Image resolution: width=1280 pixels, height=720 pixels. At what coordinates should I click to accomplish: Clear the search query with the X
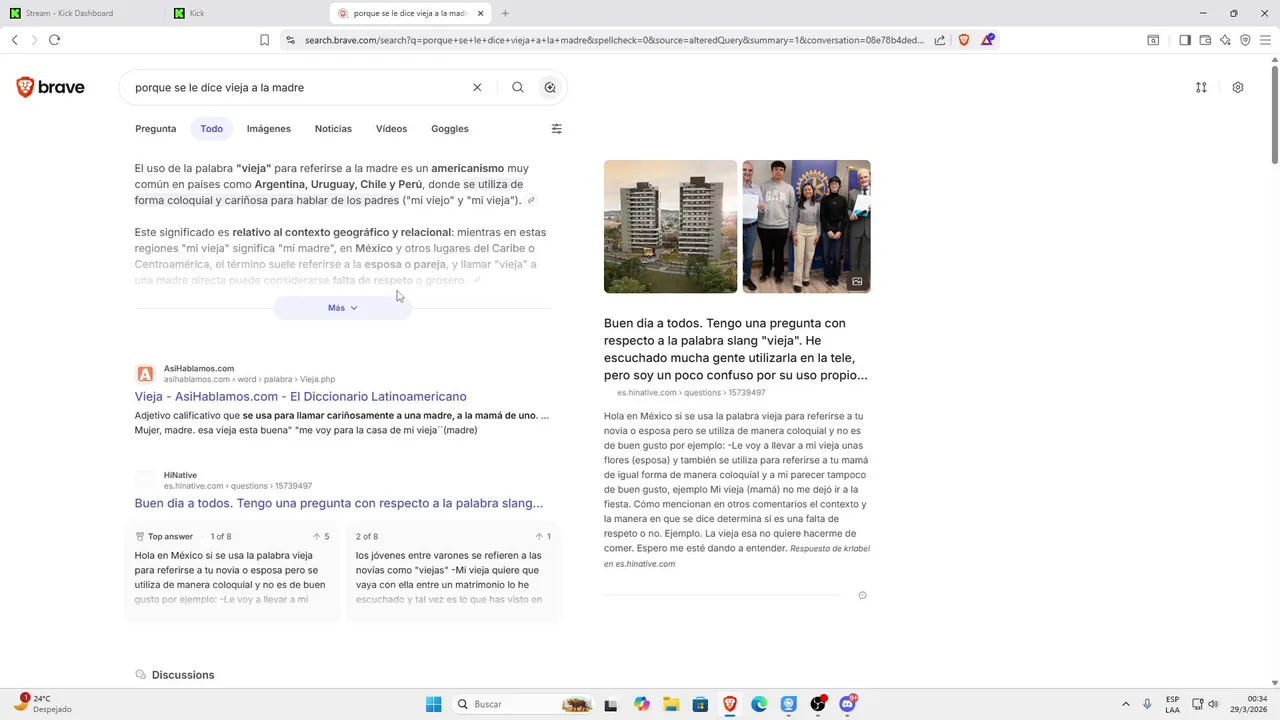(x=477, y=87)
